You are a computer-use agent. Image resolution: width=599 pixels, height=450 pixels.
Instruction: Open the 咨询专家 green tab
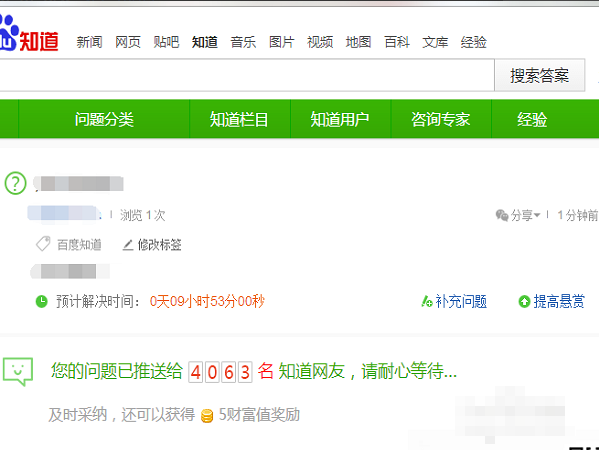pos(440,119)
